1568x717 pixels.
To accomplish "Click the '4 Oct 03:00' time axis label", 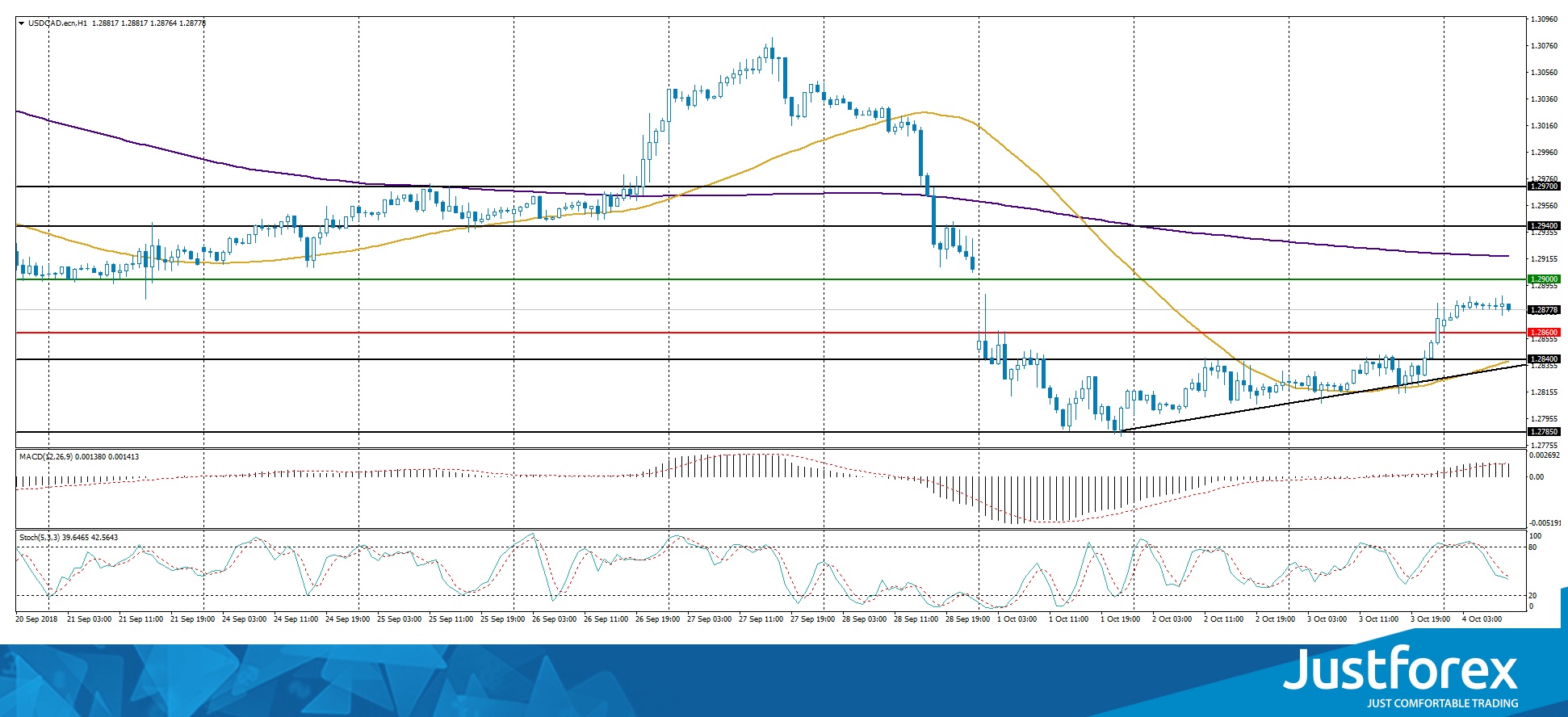I will click(x=1482, y=619).
